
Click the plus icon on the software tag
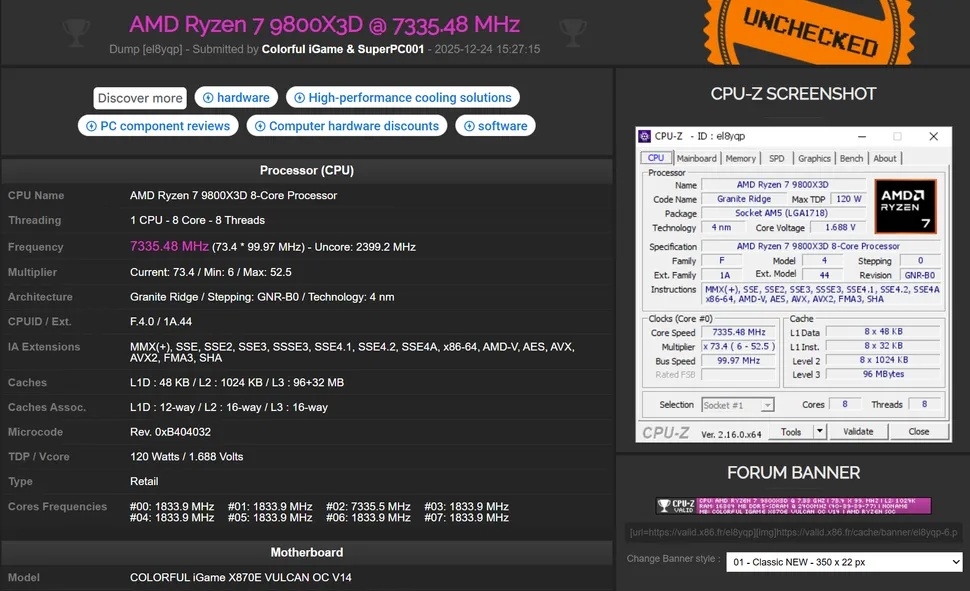(471, 125)
